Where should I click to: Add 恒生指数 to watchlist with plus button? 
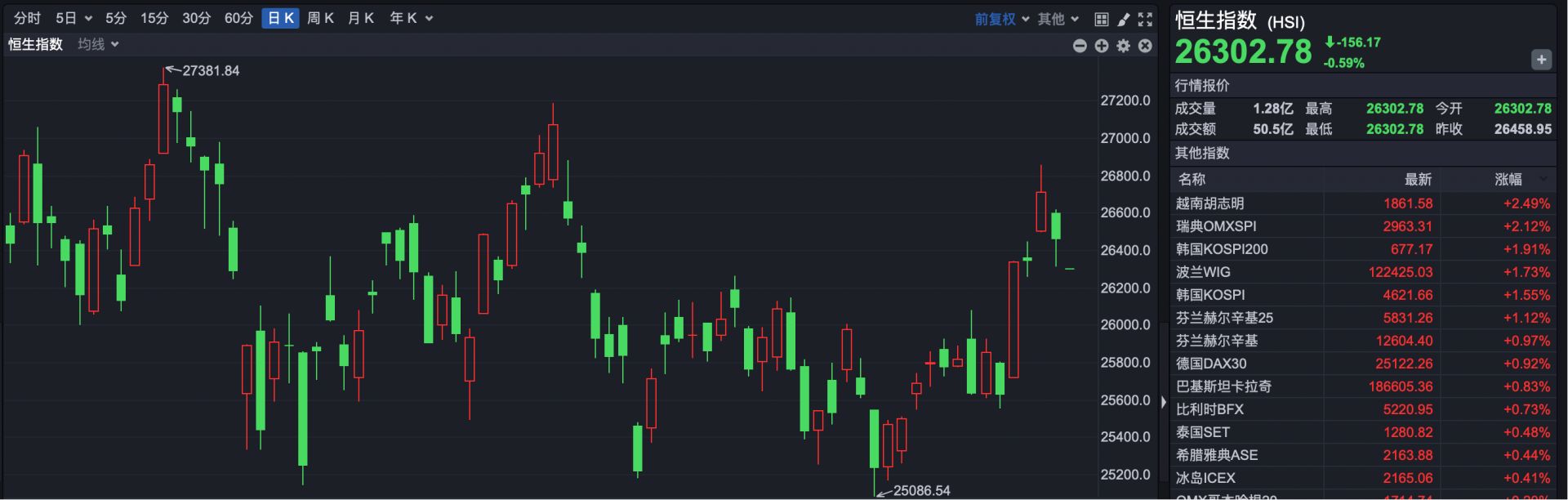pyautogui.click(x=1541, y=60)
